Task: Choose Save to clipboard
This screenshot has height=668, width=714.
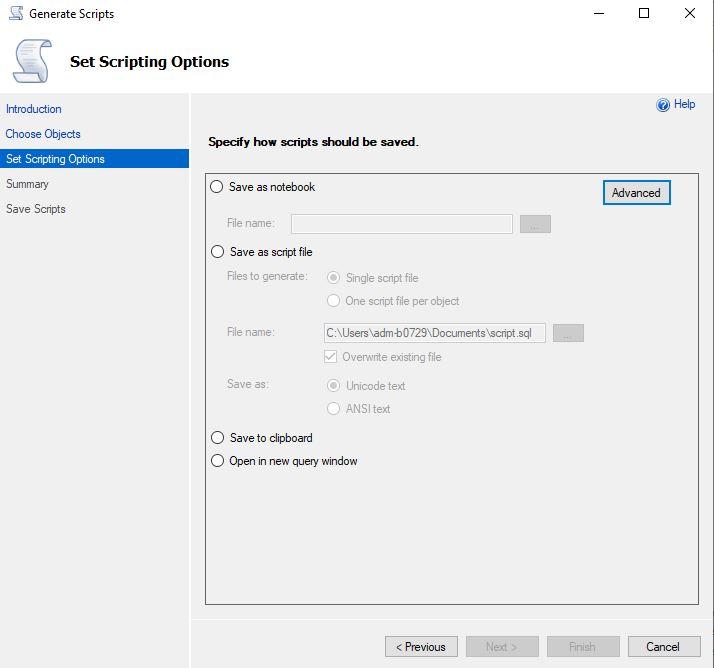Action: (217, 438)
